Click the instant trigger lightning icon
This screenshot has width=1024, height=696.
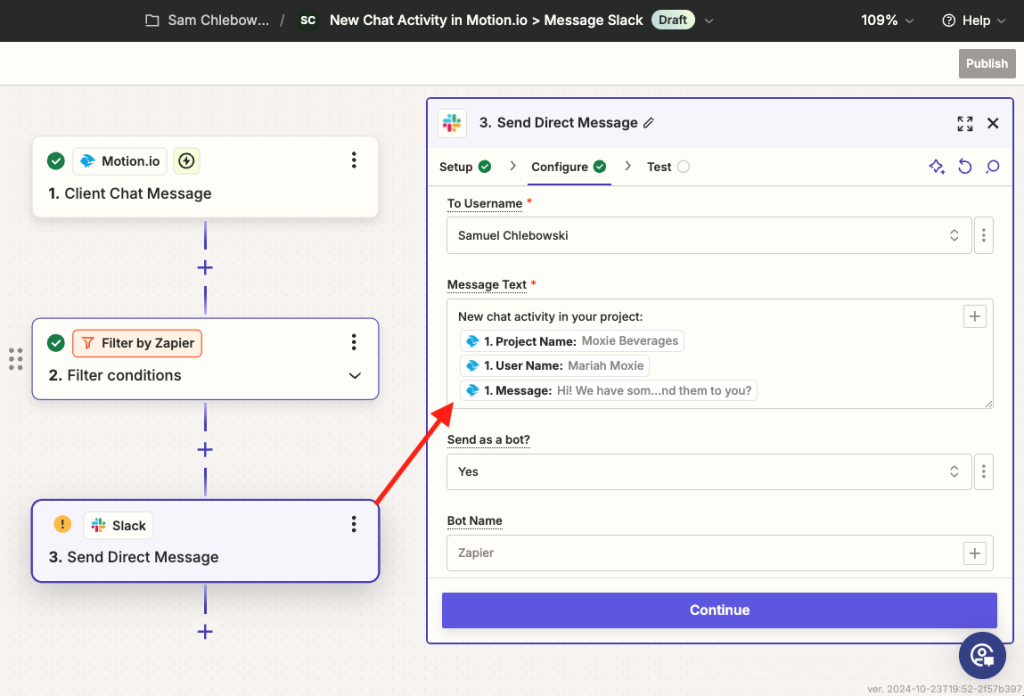(x=187, y=161)
